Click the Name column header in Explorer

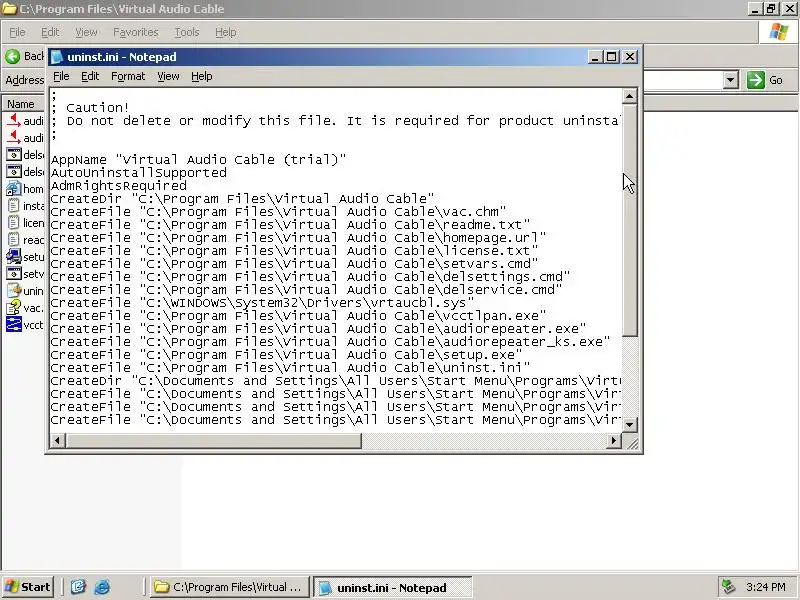tap(21, 104)
